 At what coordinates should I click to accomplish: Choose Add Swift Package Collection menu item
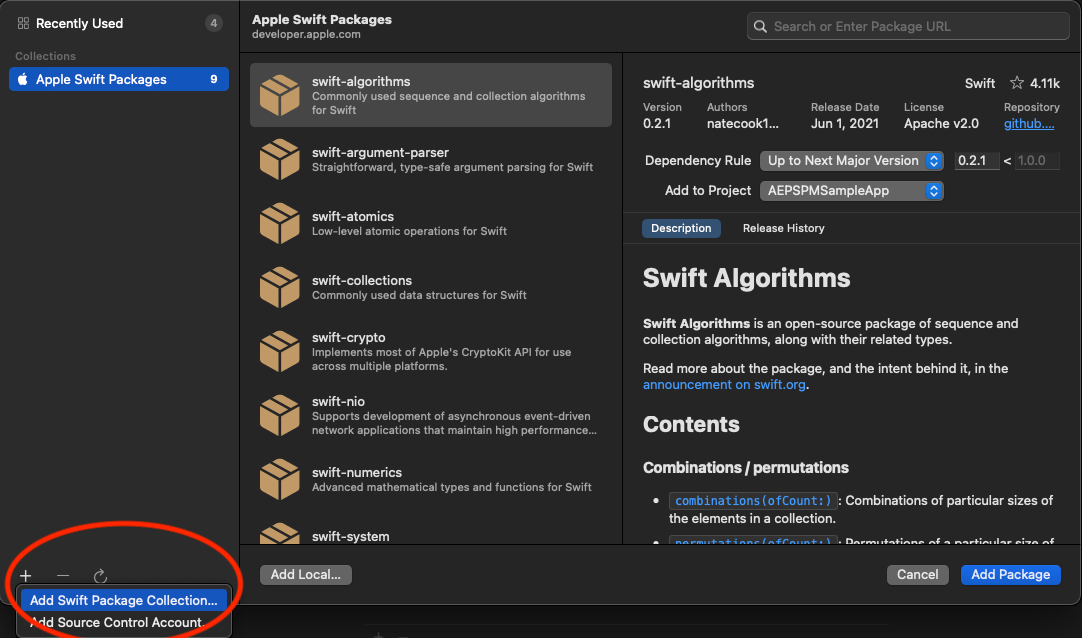click(x=124, y=600)
